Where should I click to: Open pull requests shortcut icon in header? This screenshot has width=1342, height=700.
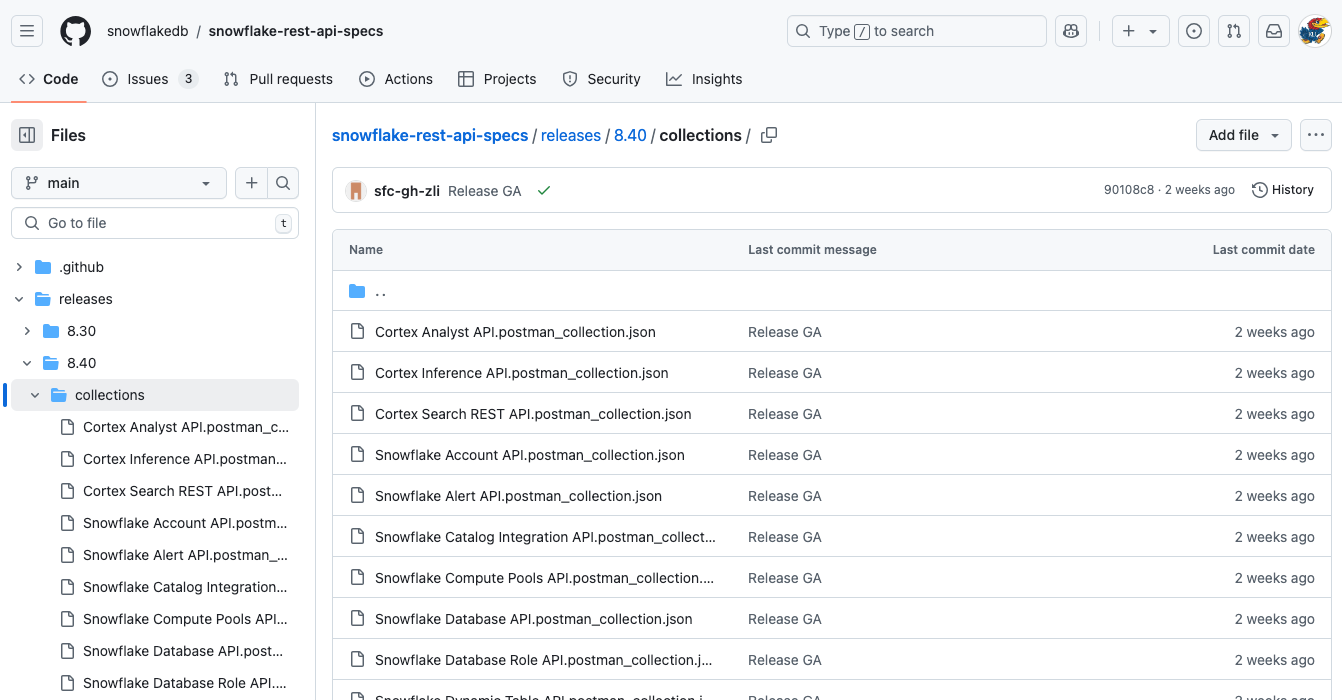1234,31
